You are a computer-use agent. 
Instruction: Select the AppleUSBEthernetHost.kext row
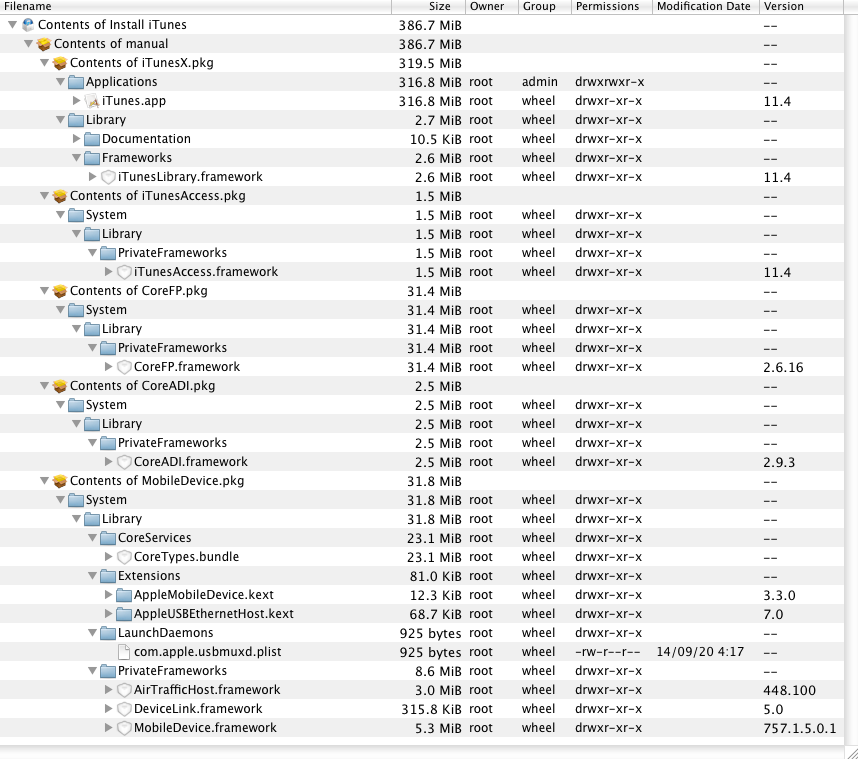point(213,614)
